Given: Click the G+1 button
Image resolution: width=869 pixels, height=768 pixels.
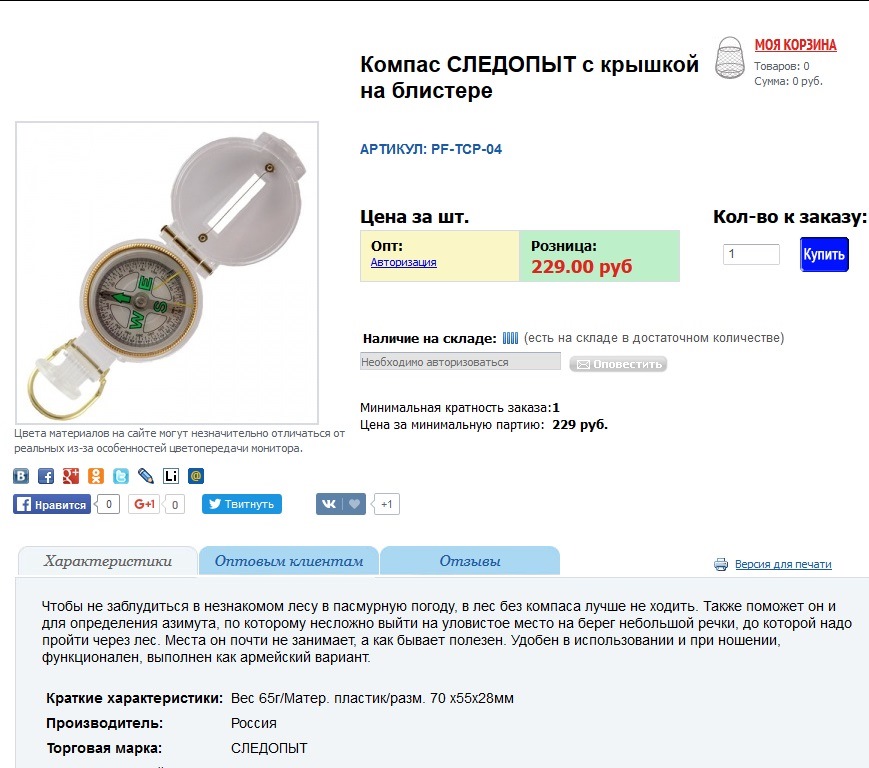Looking at the screenshot, I should [x=144, y=504].
